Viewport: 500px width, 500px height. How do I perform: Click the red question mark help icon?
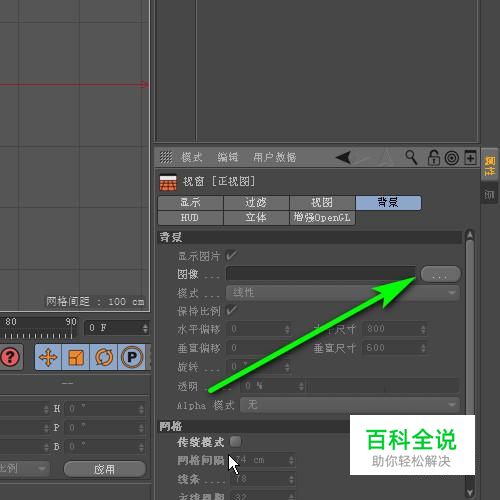10,357
